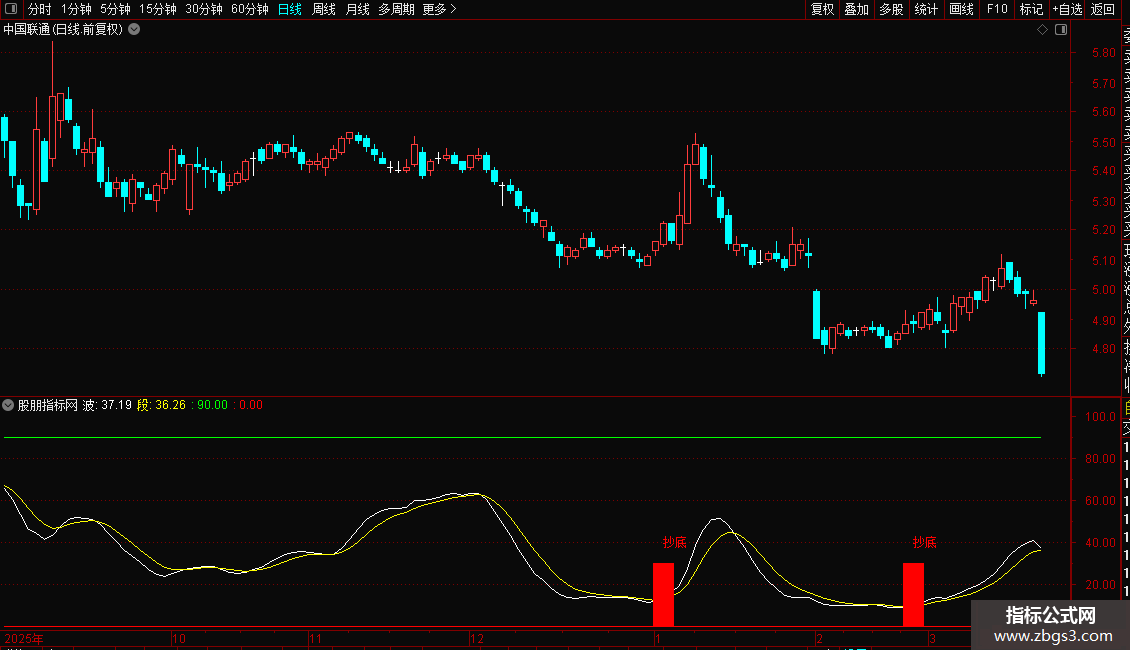This screenshot has height=650, width=1130.
Task: Click the green 90 horizontal reference line
Action: click(522, 437)
